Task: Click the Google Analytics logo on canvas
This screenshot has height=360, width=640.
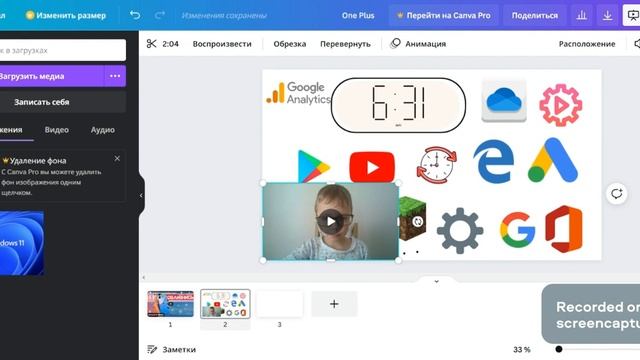Action: click(x=298, y=93)
